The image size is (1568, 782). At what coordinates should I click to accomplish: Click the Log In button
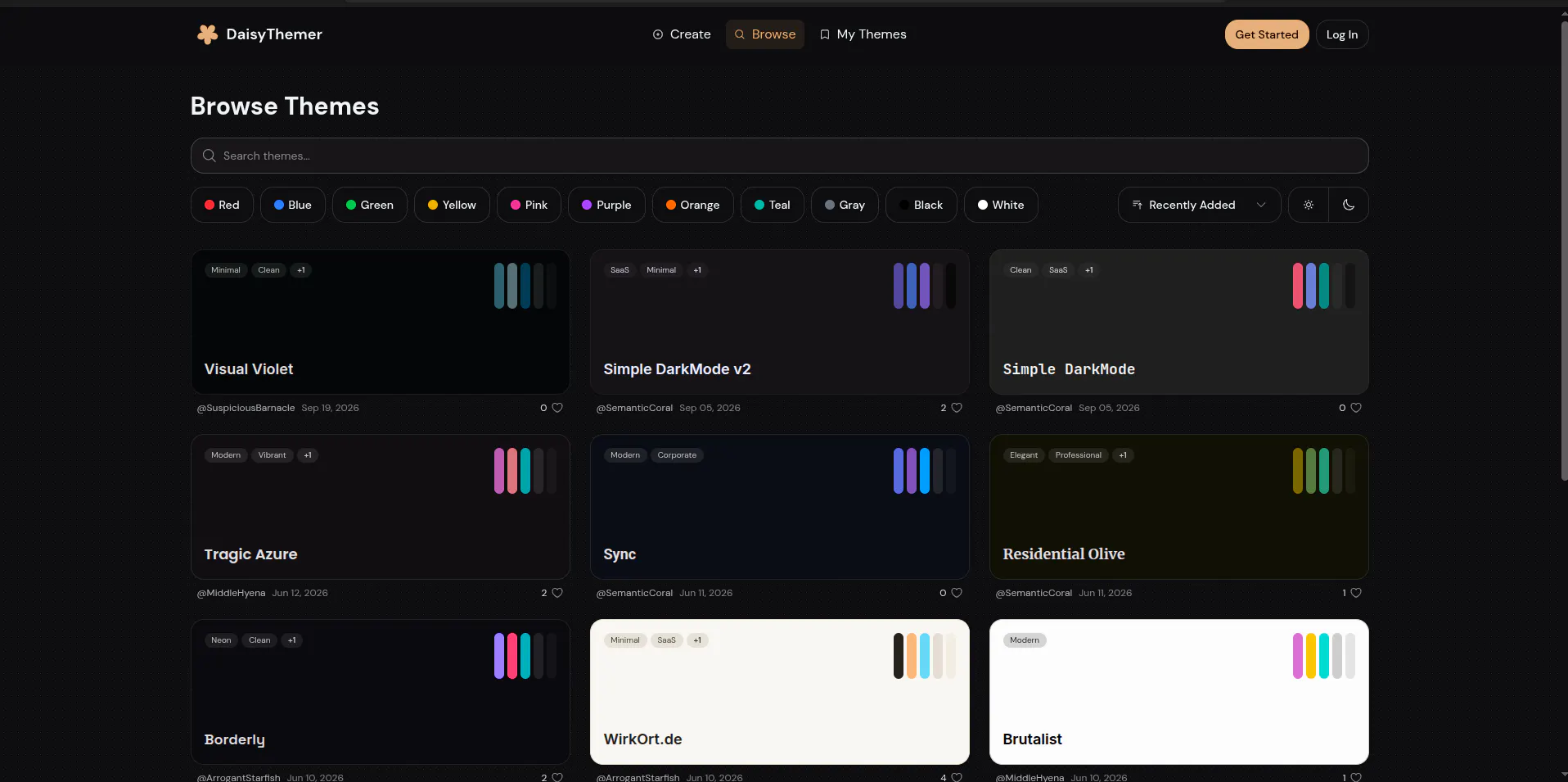tap(1342, 34)
